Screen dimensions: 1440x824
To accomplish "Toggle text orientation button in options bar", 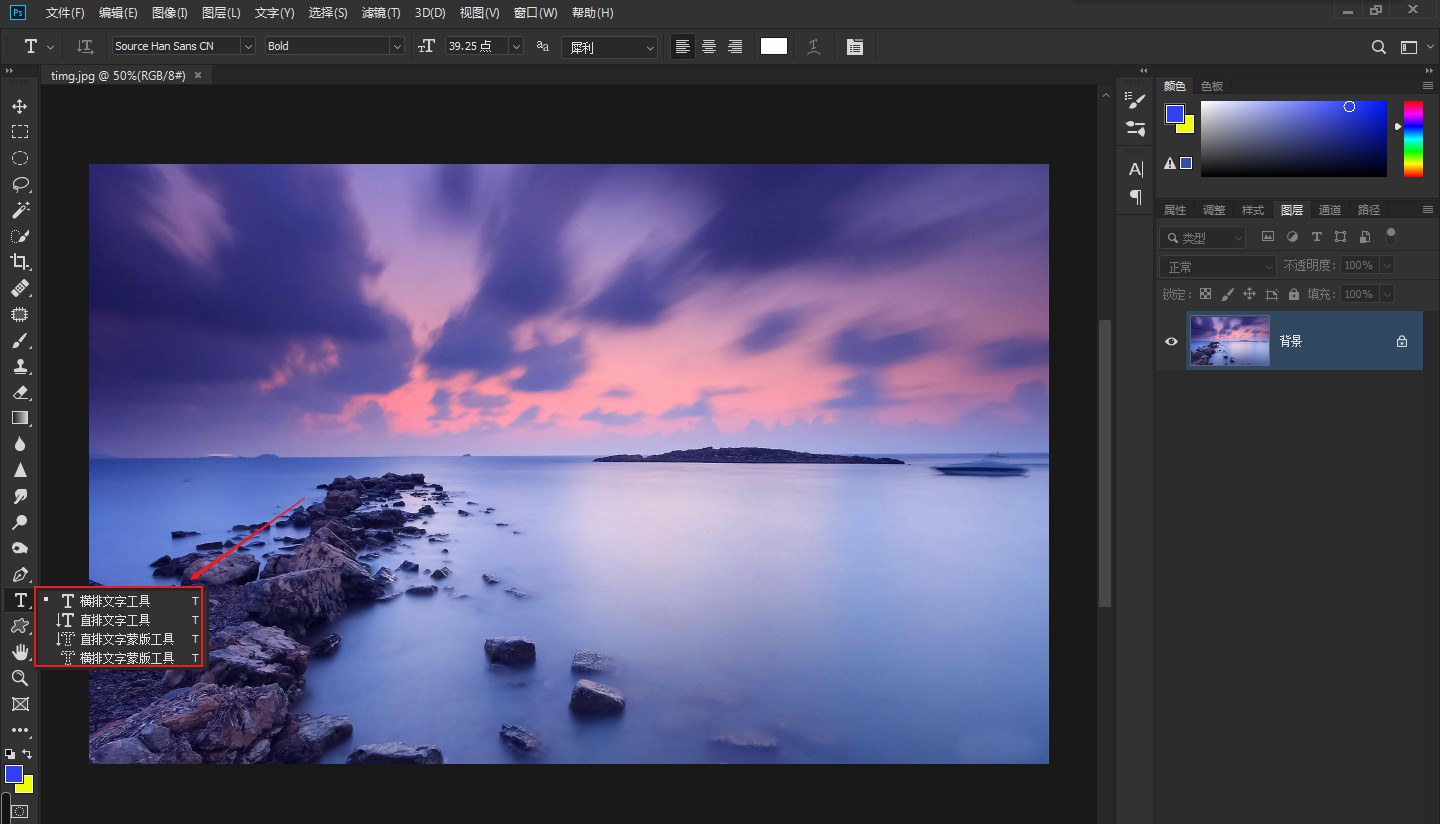I will tap(85, 46).
